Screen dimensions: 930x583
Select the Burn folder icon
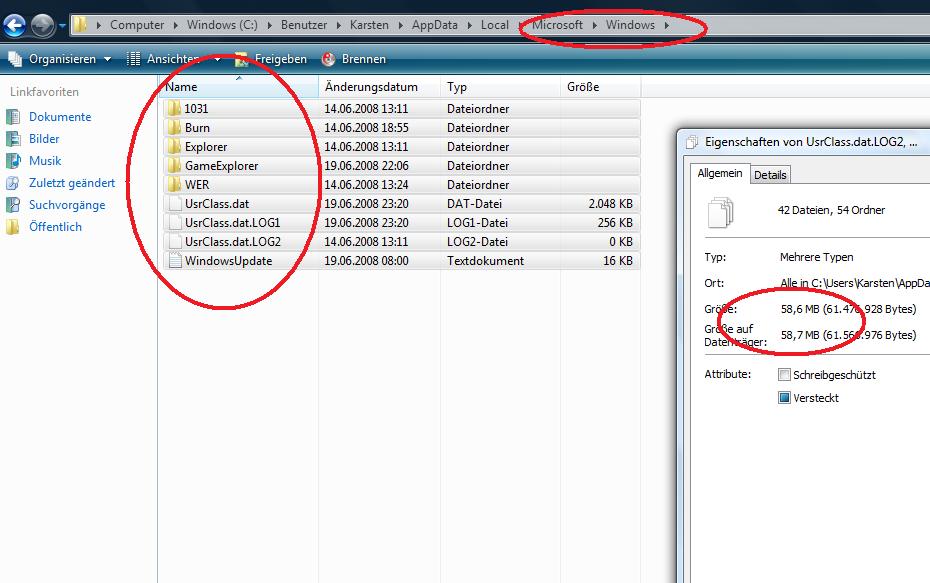click(x=174, y=128)
